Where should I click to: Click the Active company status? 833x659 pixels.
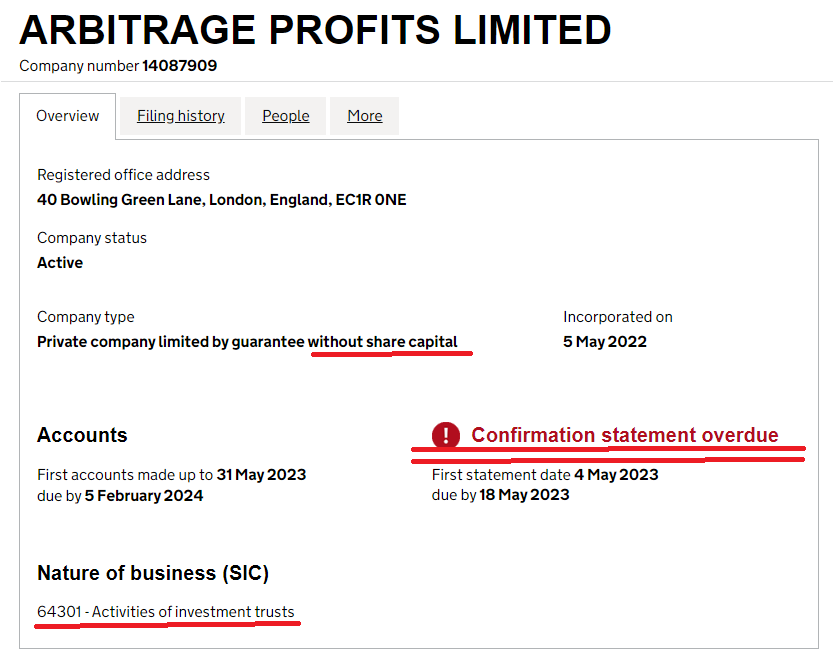coord(60,263)
